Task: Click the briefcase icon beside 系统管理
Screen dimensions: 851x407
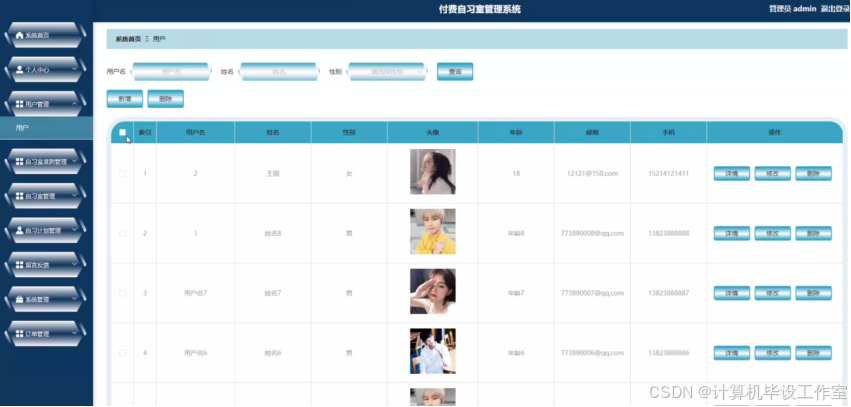Action: click(20, 300)
